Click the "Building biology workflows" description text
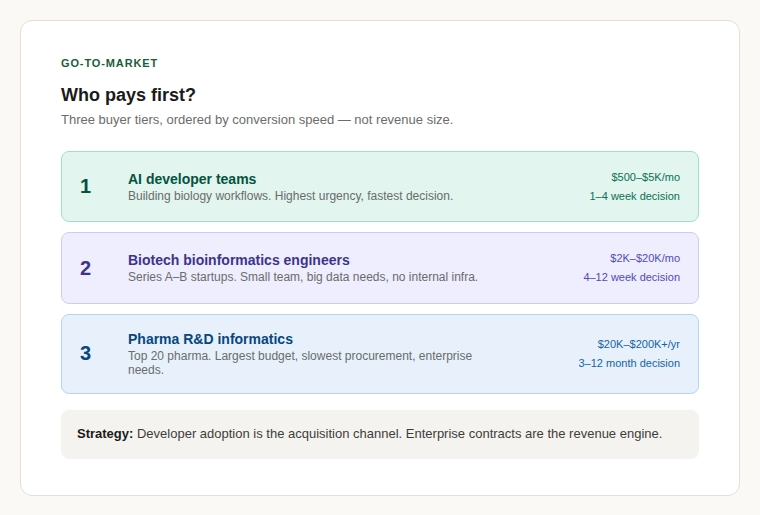Screen dimensions: 760x515 click(290, 196)
